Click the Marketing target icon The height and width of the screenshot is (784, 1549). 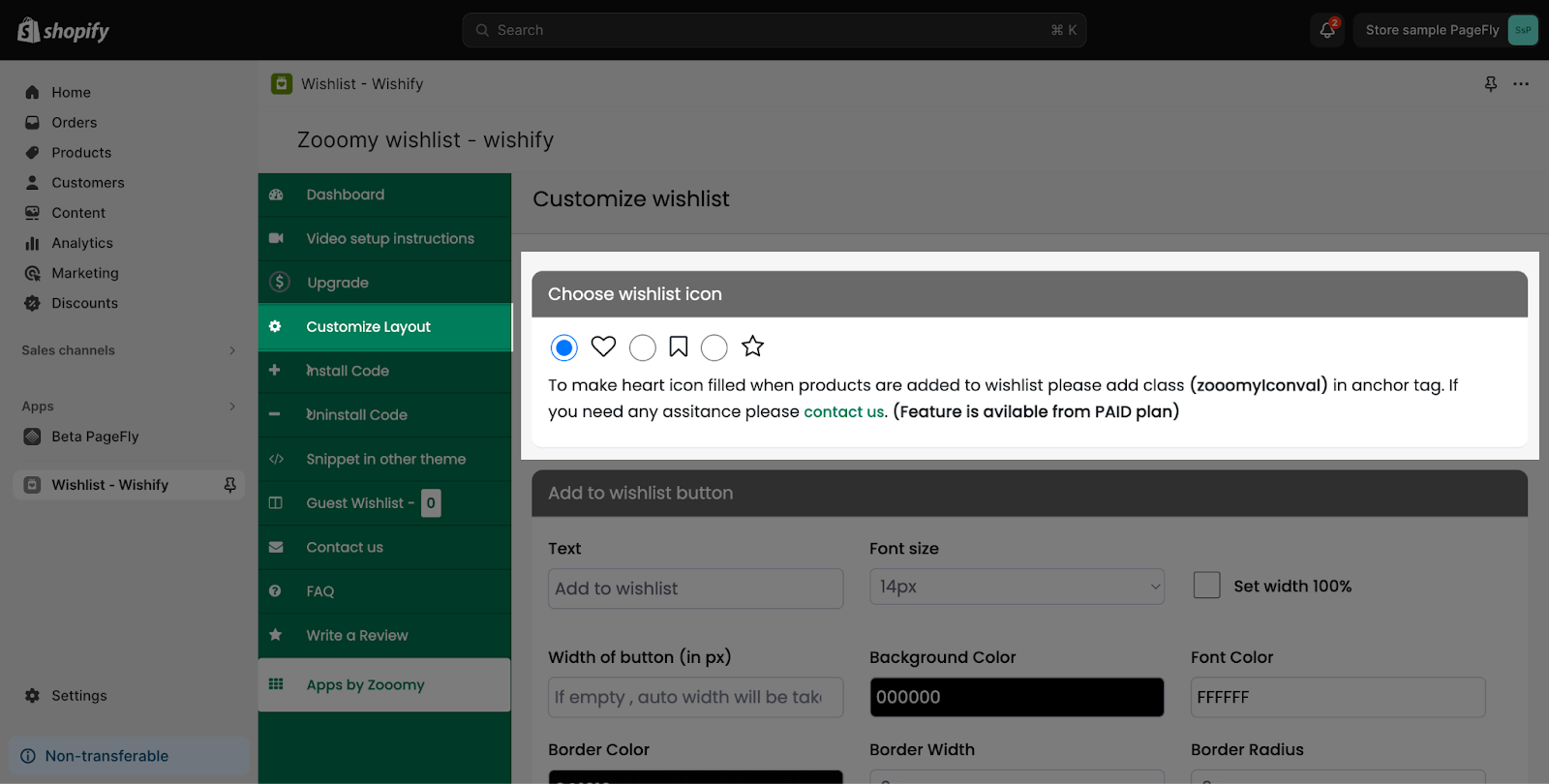[32, 273]
